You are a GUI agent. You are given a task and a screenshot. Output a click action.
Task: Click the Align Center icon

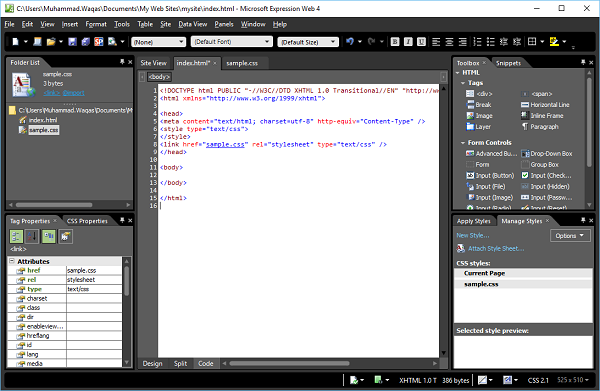click(x=449, y=42)
